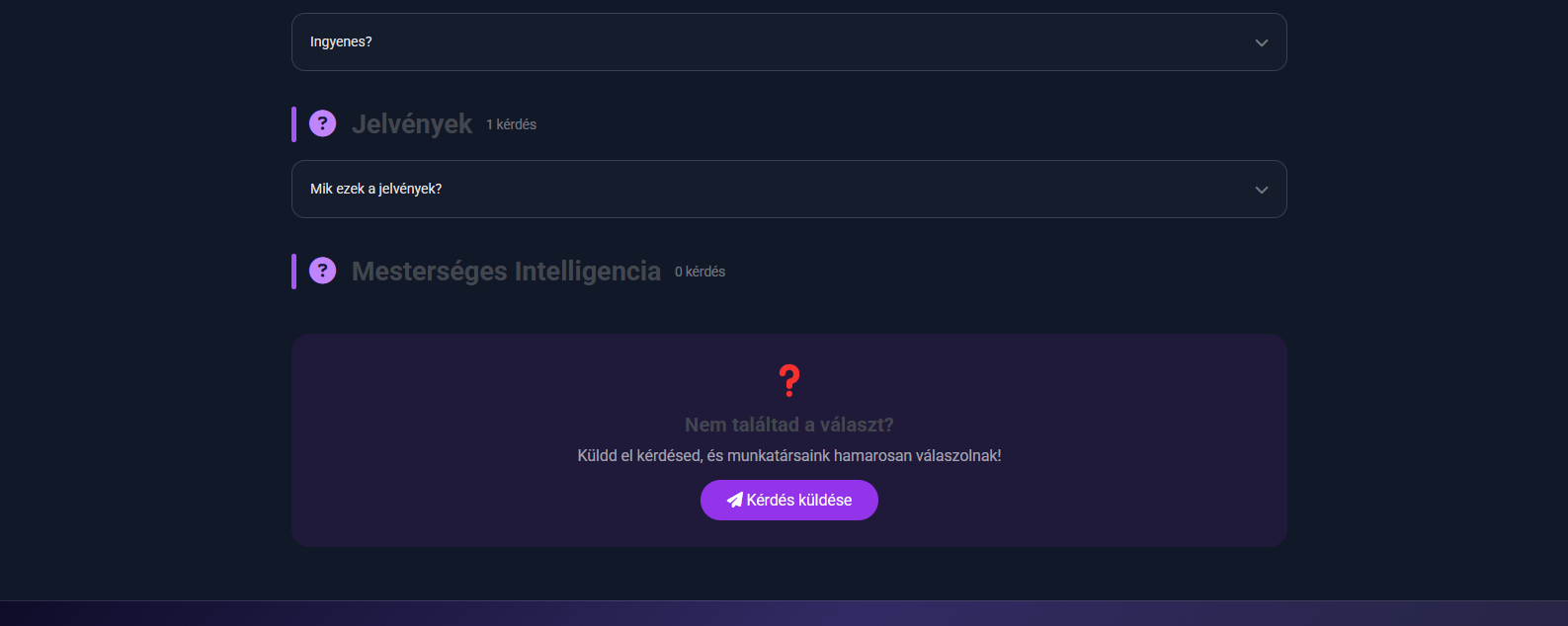Open the "Mik ezek a jelvények?" question
Screen dimensions: 1568x626
point(376,189)
